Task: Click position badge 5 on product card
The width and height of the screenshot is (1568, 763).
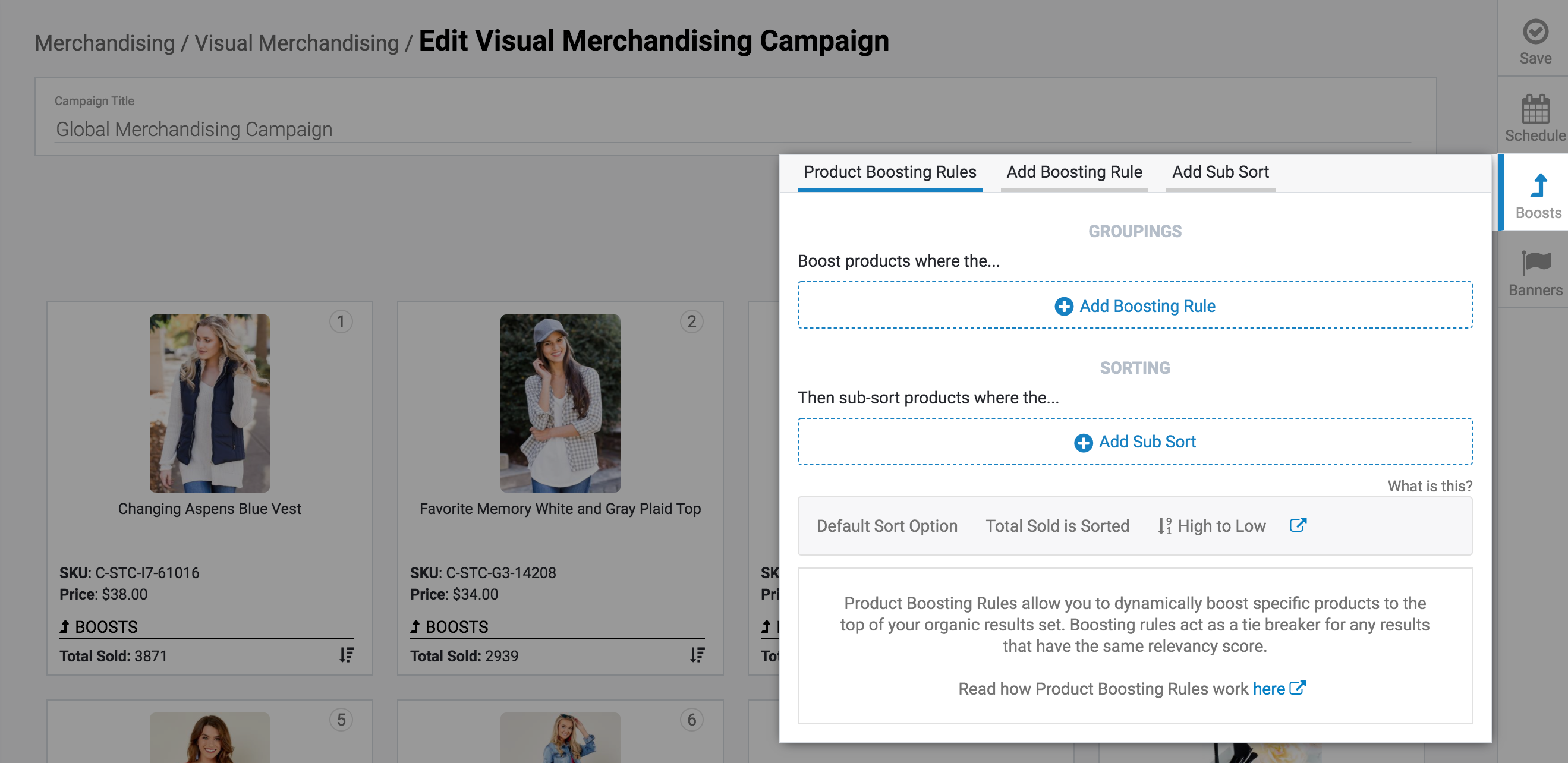Action: [x=341, y=720]
